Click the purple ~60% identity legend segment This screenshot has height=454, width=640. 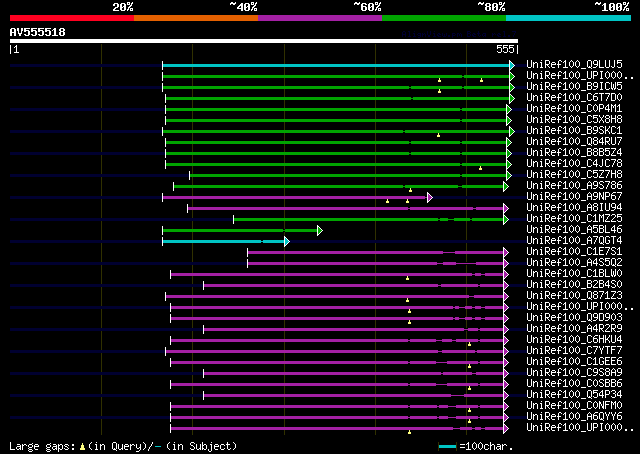tap(320, 18)
